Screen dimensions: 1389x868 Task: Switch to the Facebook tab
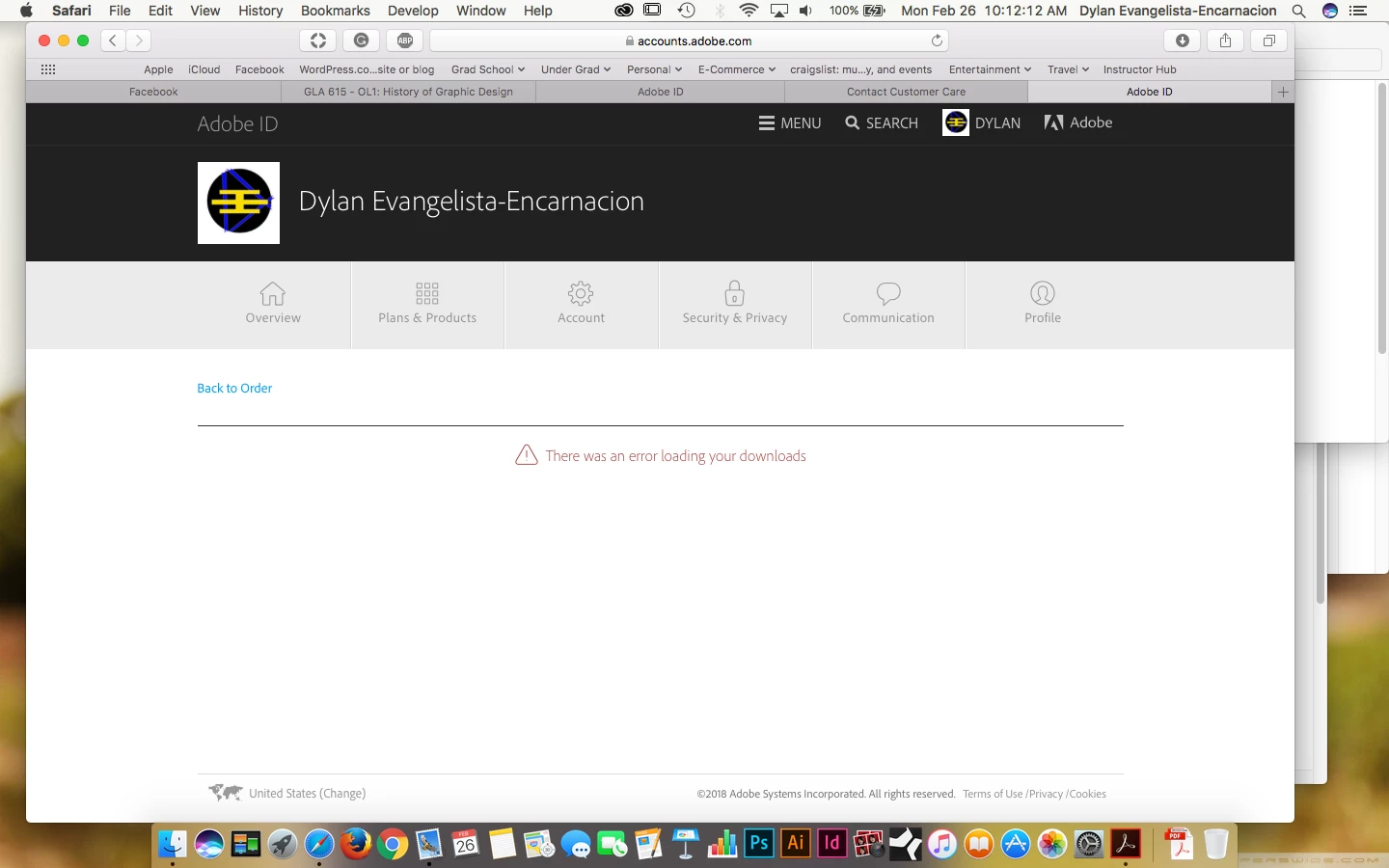click(153, 92)
